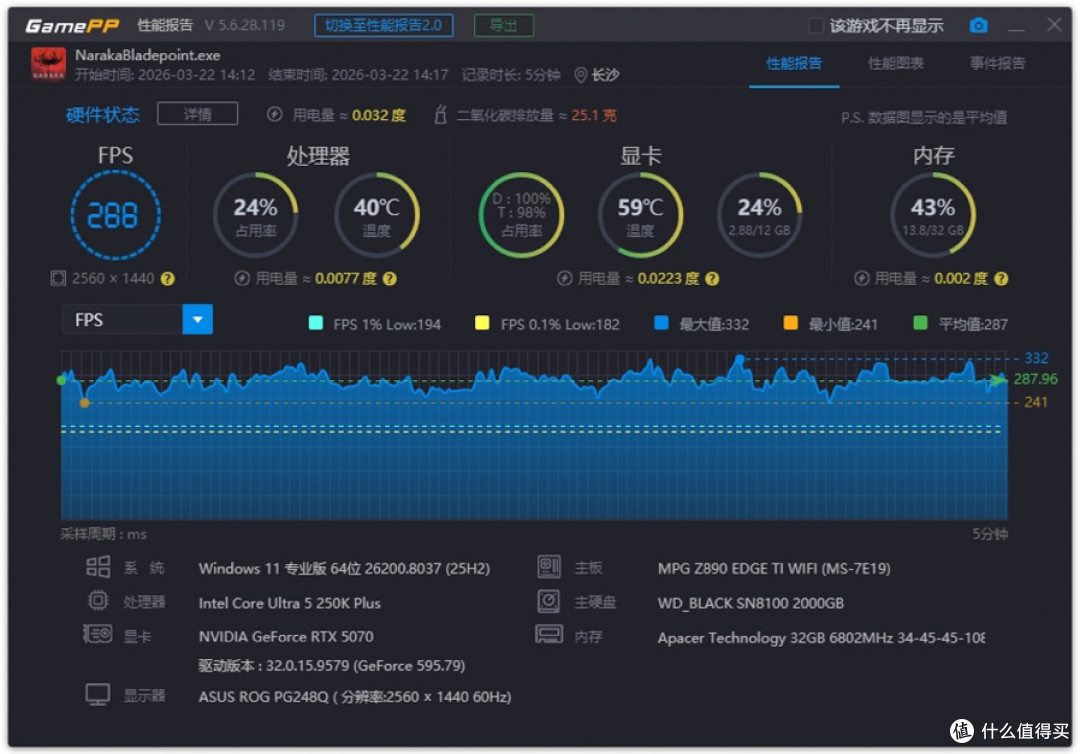Open help icon beside CPU power 0.0077 度

coord(389,278)
